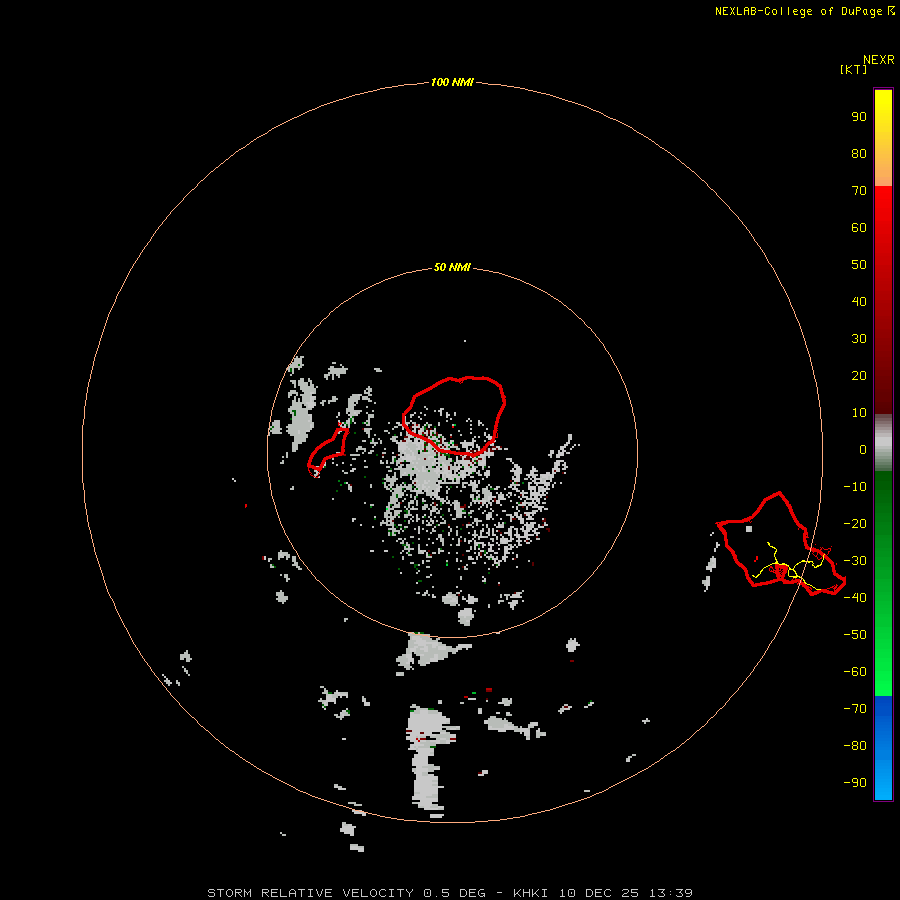The width and height of the screenshot is (900, 900).
Task: Click the 90 value on the velocity scale
Action: 859,117
